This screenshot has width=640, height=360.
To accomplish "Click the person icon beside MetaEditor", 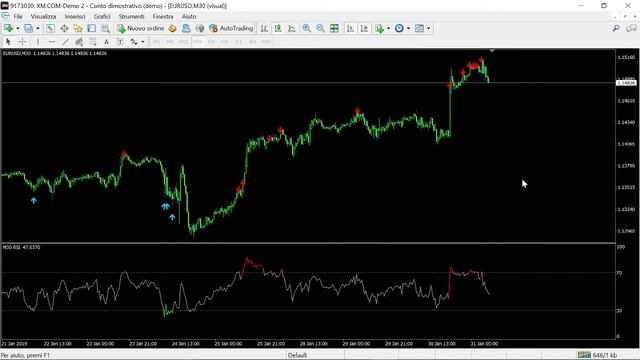I will 186,28.
